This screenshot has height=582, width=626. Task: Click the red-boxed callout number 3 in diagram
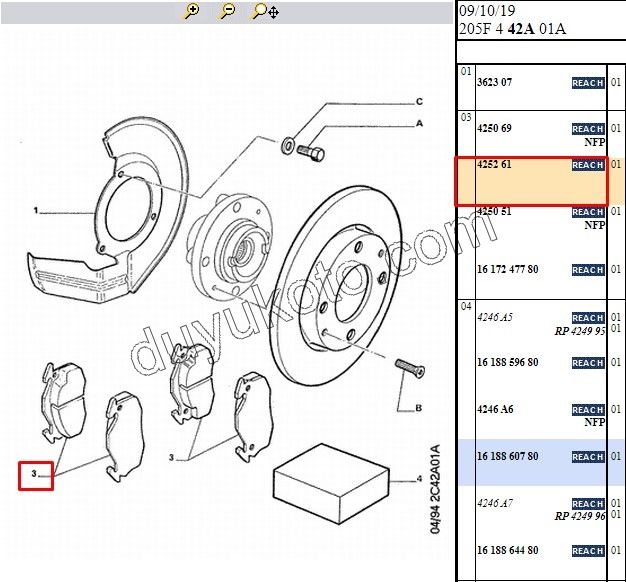pos(35,474)
